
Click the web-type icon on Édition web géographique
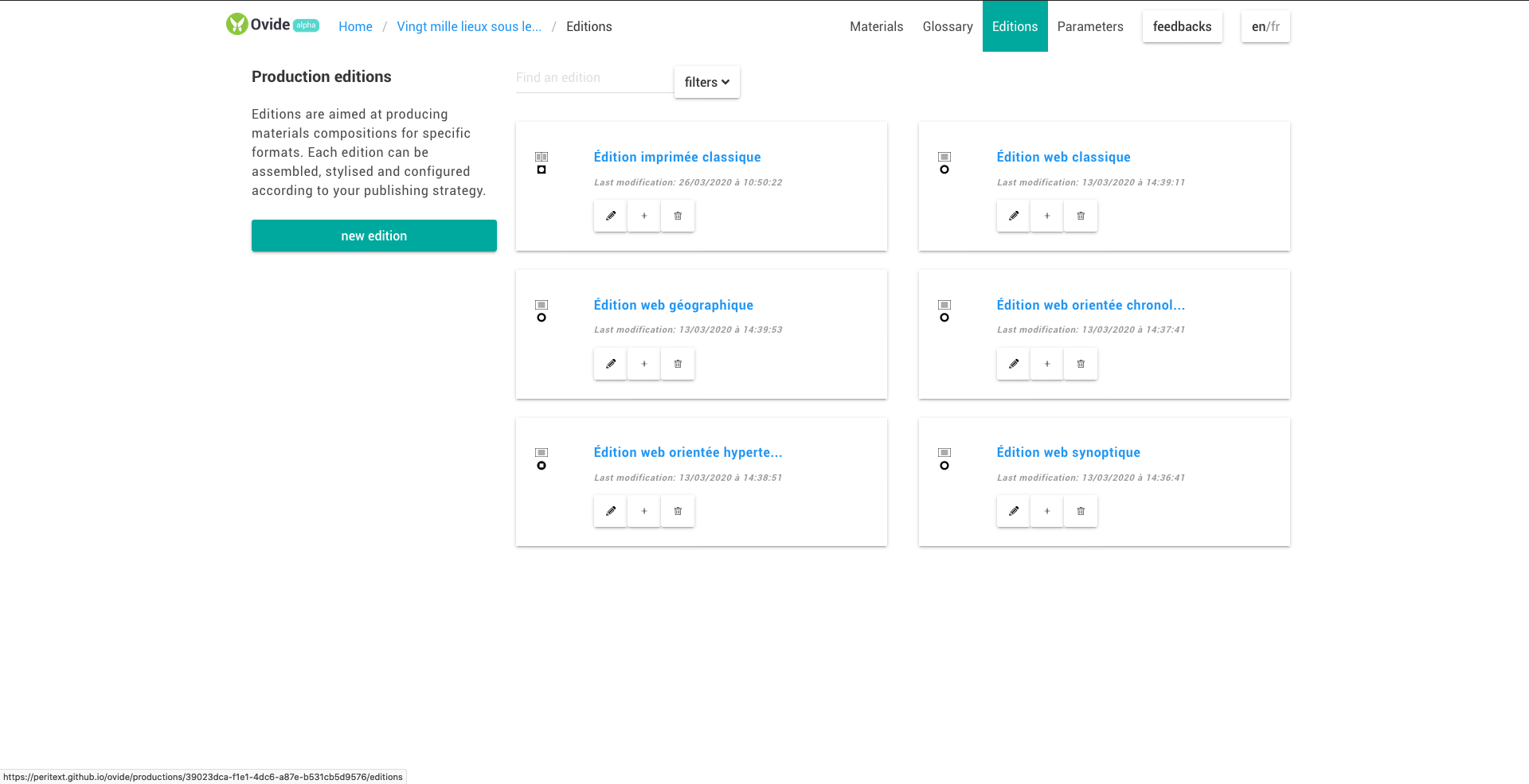[542, 305]
